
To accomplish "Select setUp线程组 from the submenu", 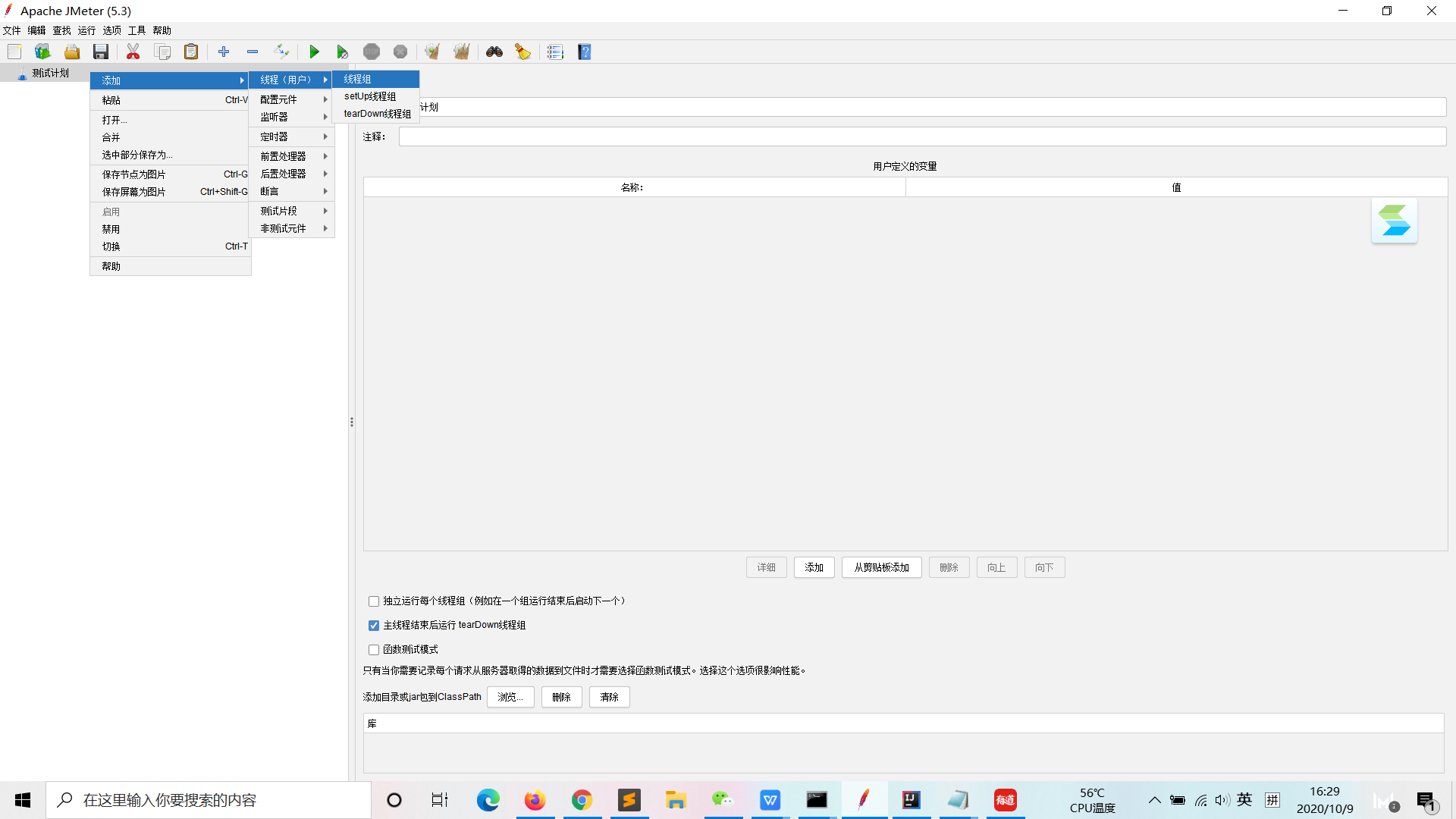I will (x=376, y=96).
